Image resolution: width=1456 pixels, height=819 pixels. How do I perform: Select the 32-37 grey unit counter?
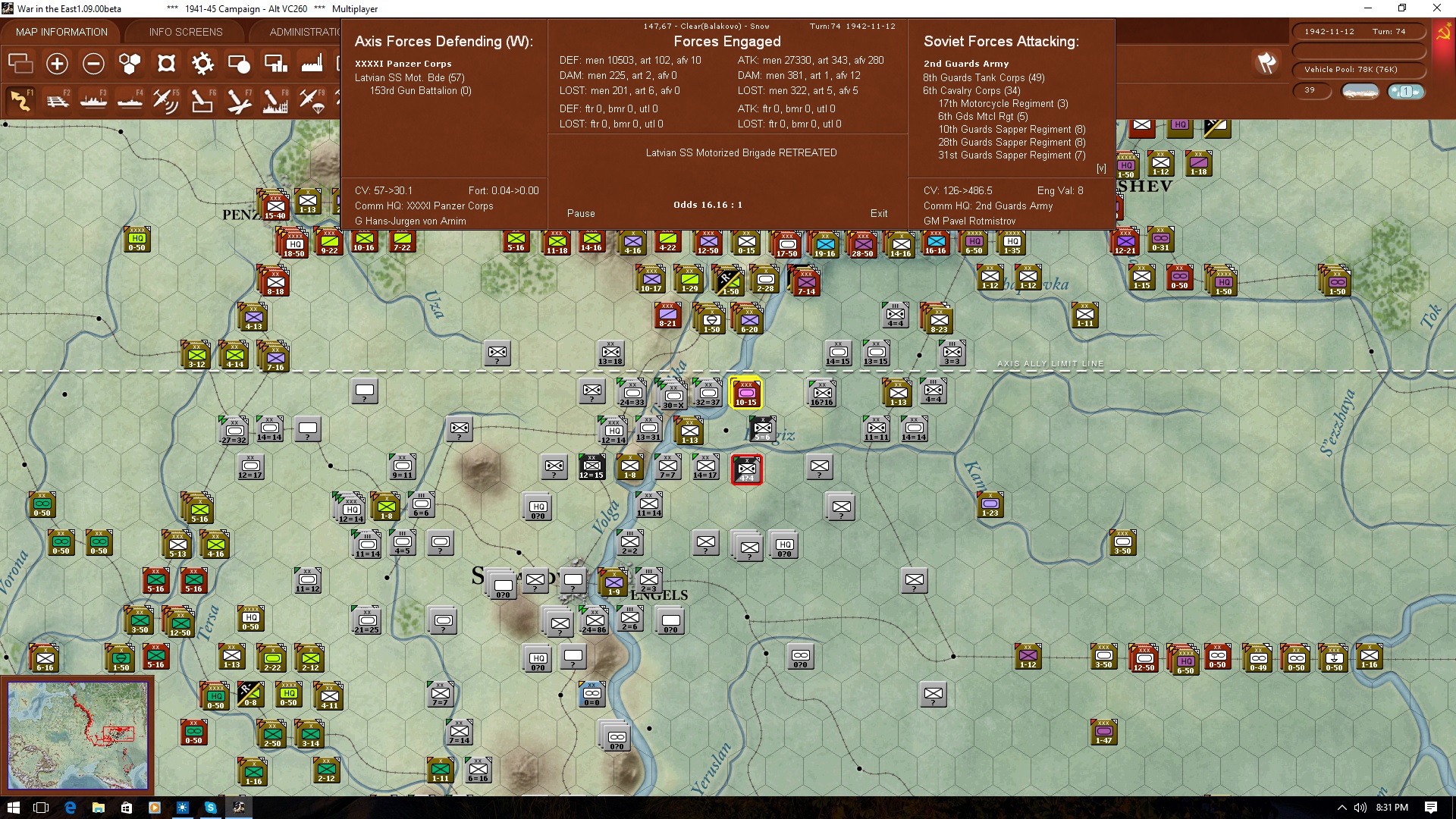point(708,394)
